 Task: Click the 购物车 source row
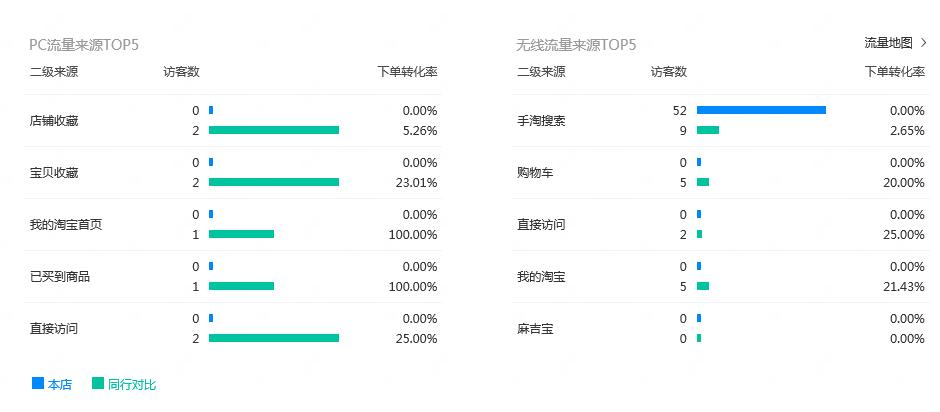pyautogui.click(x=535, y=173)
